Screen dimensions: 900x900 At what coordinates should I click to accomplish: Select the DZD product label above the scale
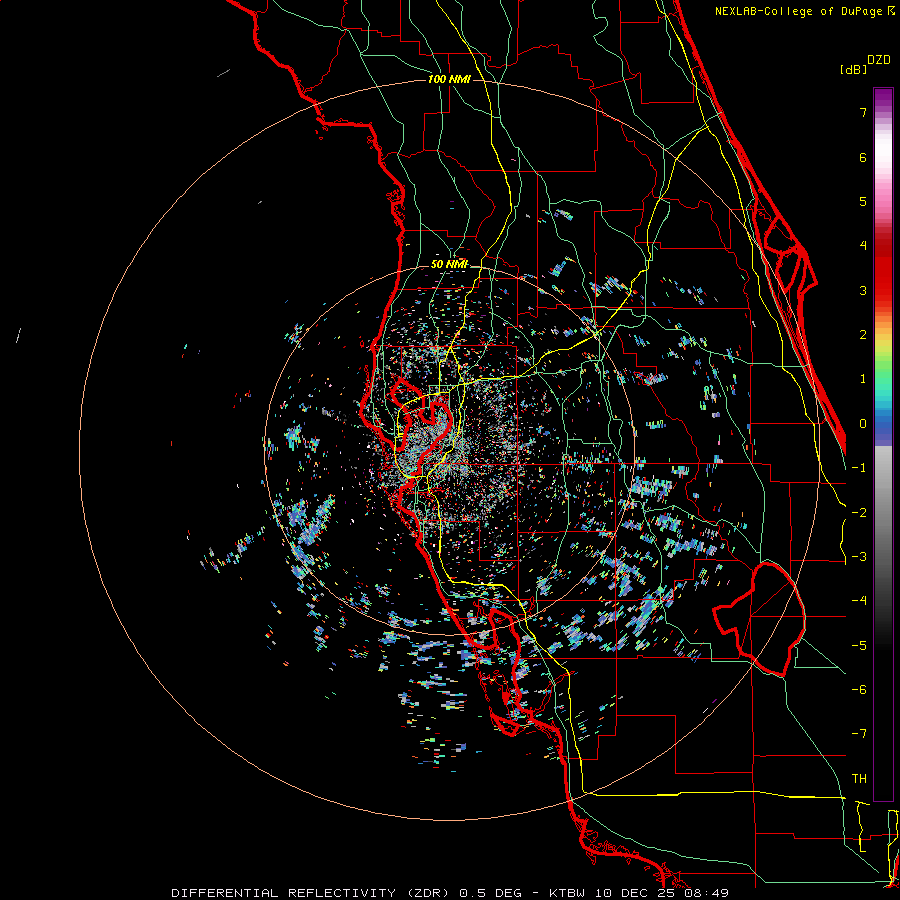point(879,60)
